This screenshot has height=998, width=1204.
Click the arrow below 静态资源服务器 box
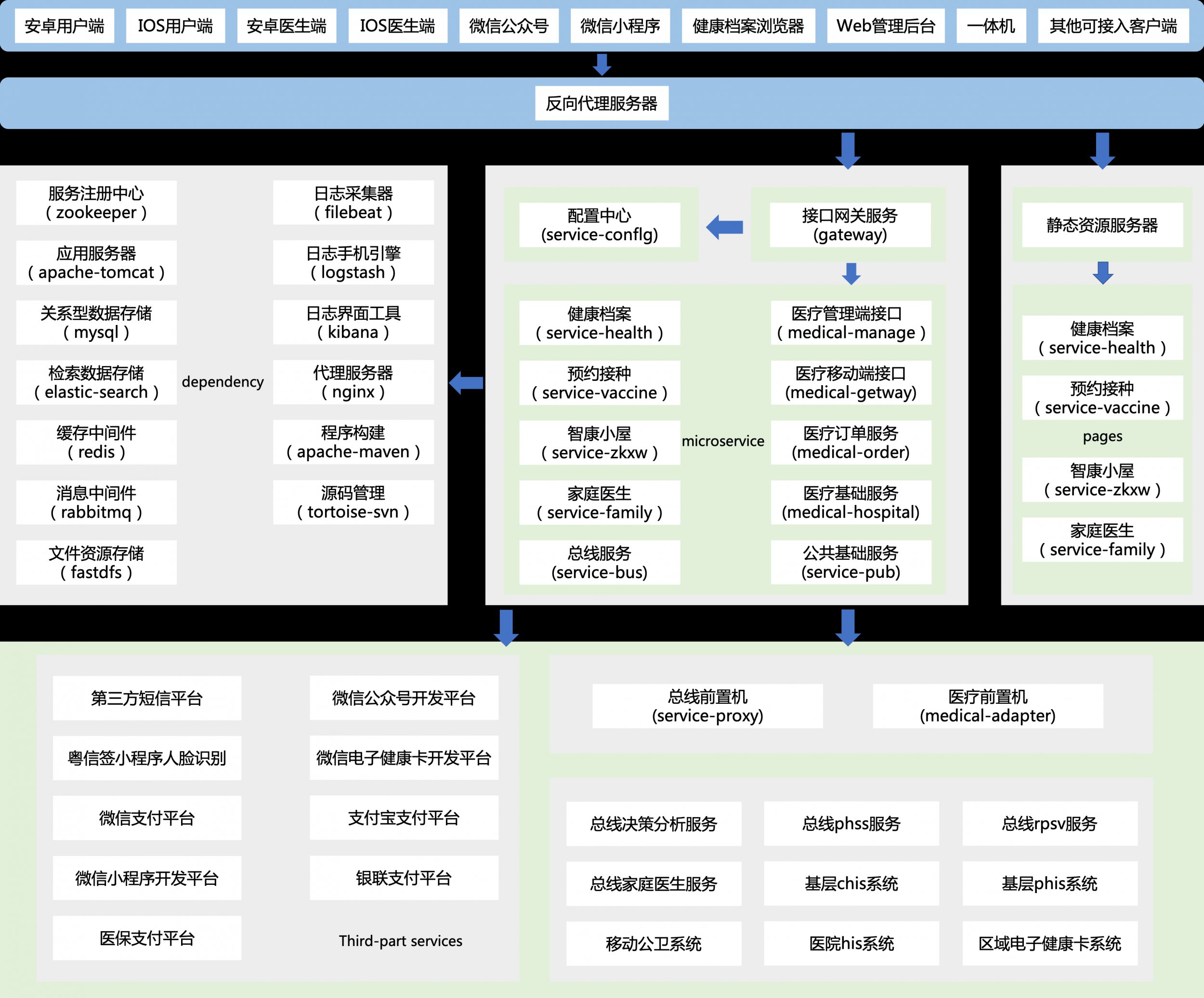[1102, 272]
